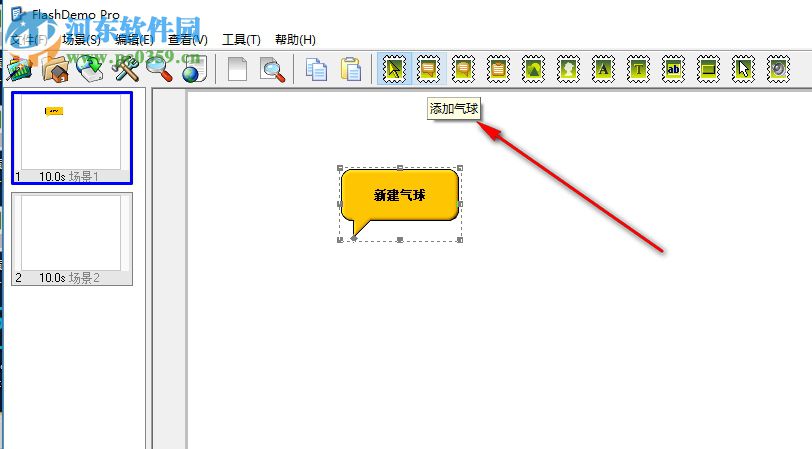Click the rounded speech bubble stamp tool
Screen dimensions: 812x449
click(463, 68)
